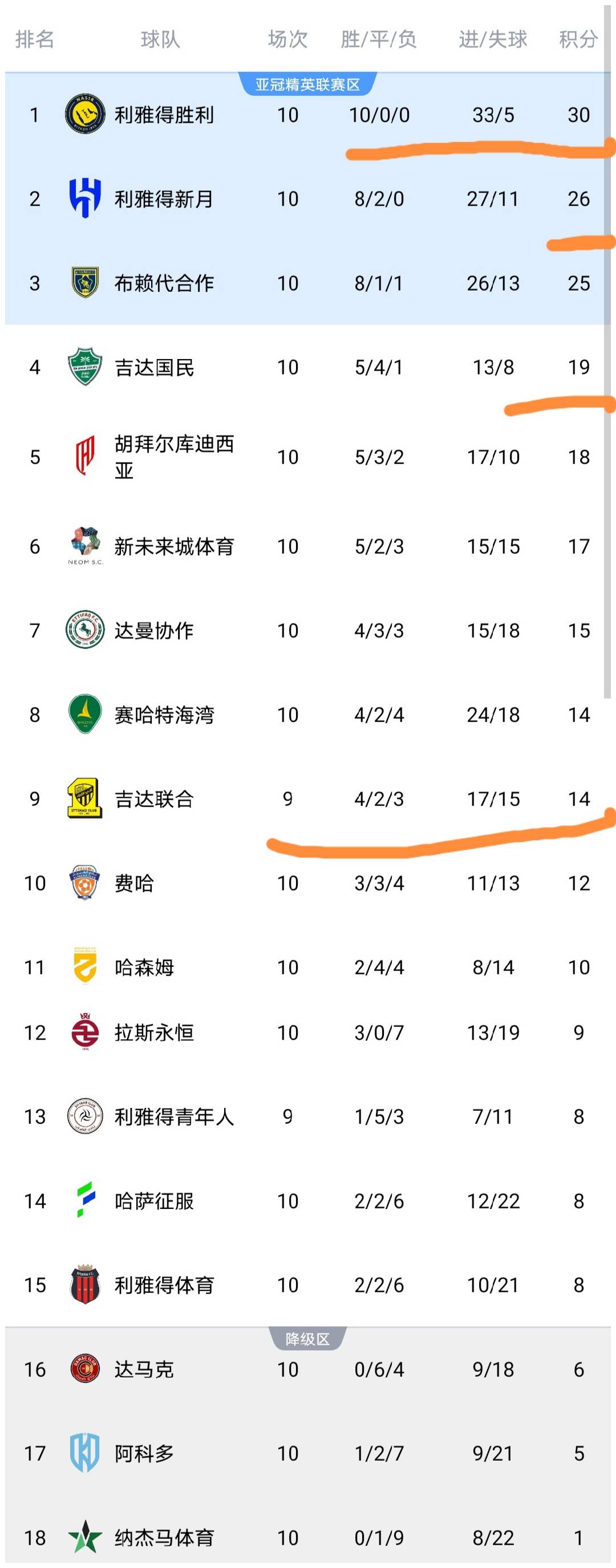Screen dimensions: 616x1568
Task: Click the Al Nassr club logo
Action: point(84,114)
